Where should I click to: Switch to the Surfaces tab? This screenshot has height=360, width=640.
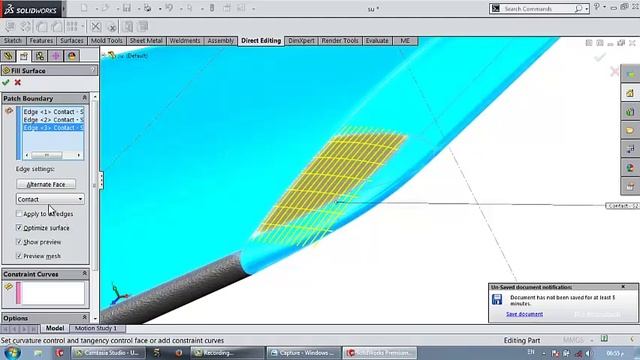pyautogui.click(x=71, y=41)
